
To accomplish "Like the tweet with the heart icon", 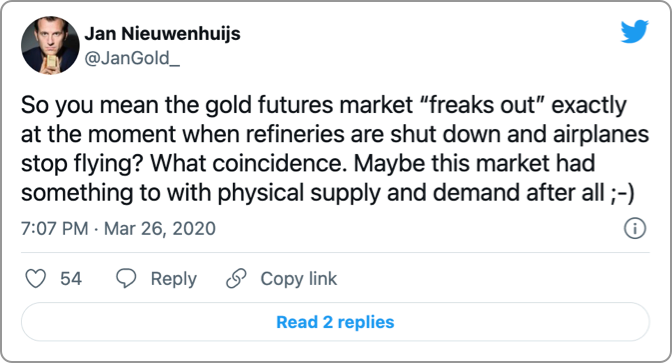I will [x=36, y=279].
